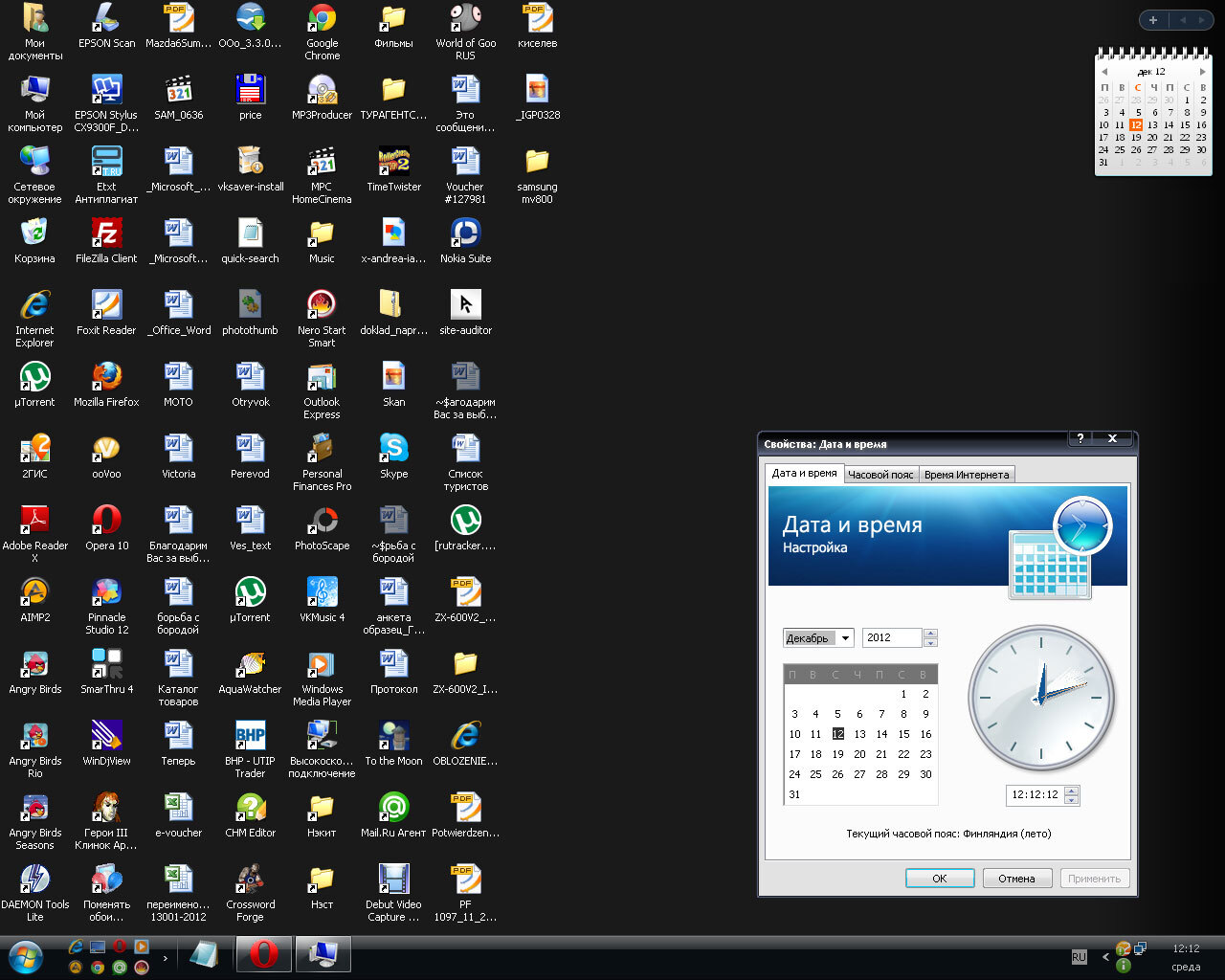
Task: Click OK in the date dialog
Action: [x=940, y=879]
